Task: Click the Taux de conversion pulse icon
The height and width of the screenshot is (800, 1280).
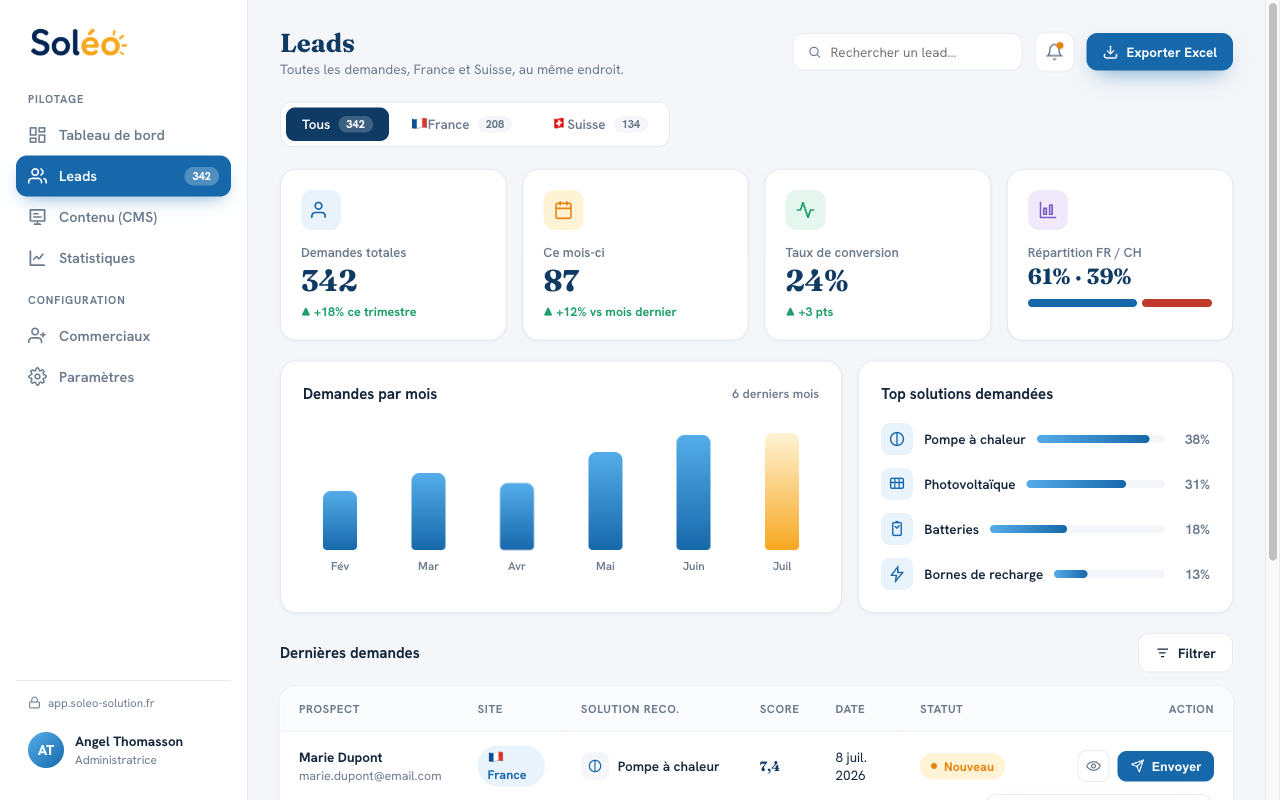Action: (805, 210)
